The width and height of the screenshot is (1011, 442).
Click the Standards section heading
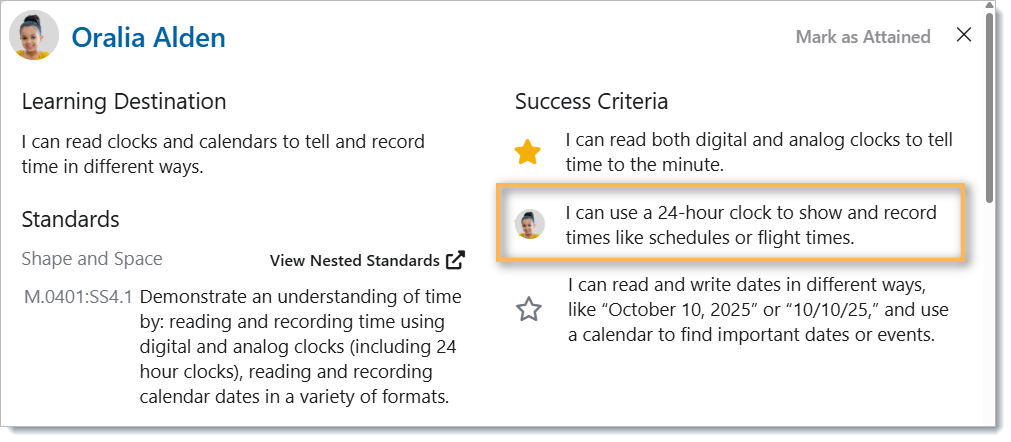tap(71, 219)
